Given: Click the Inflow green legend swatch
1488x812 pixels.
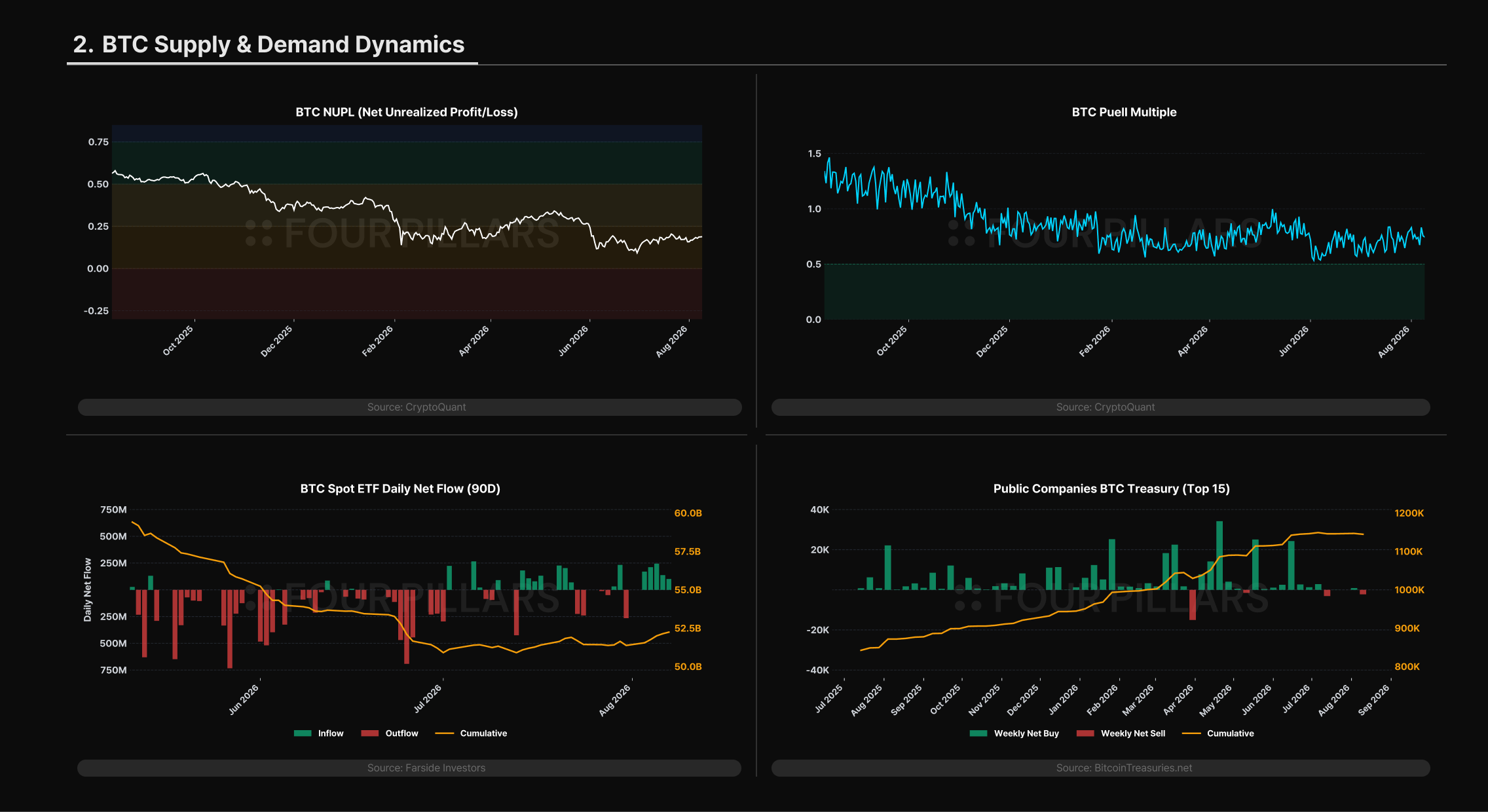Looking at the screenshot, I should pos(303,733).
